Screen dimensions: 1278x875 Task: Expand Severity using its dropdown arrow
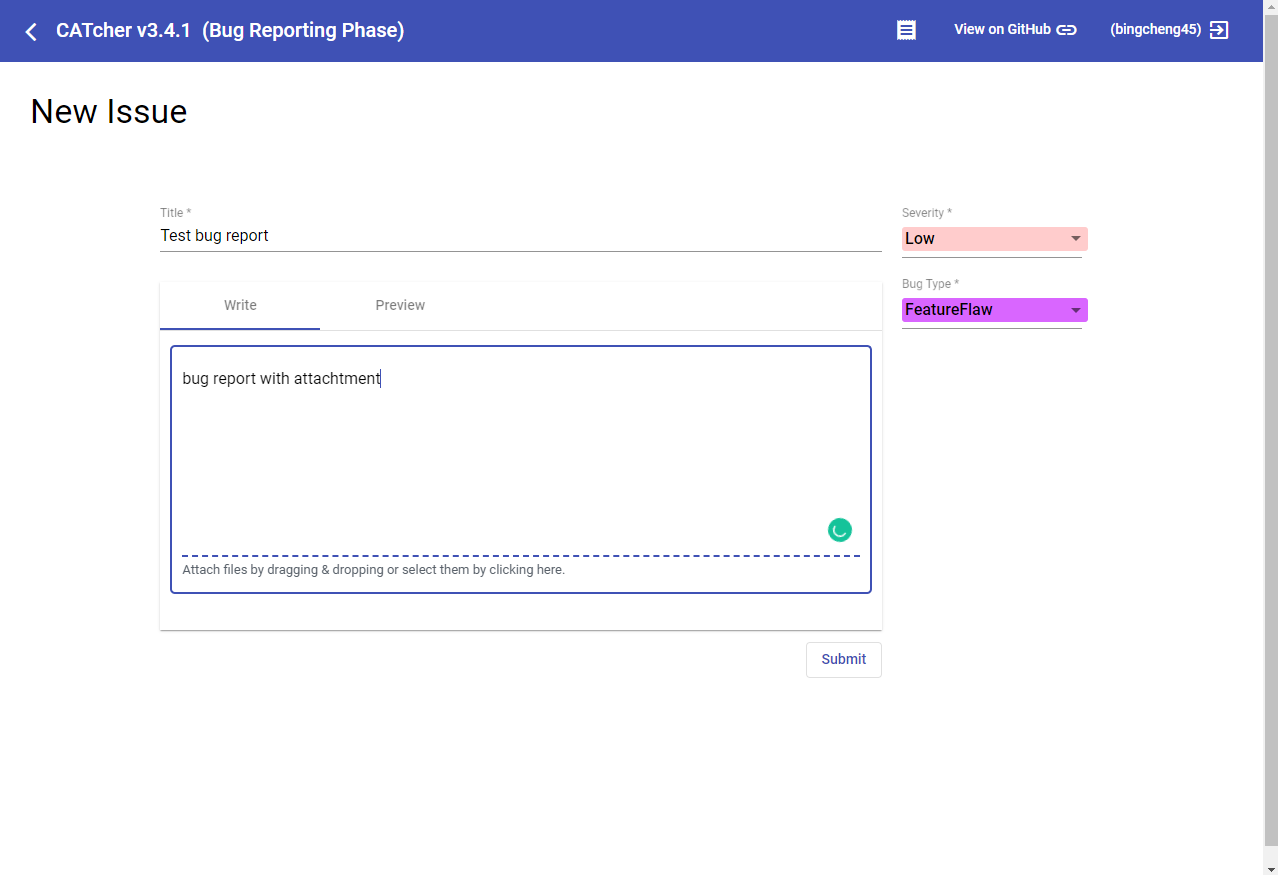(1076, 239)
